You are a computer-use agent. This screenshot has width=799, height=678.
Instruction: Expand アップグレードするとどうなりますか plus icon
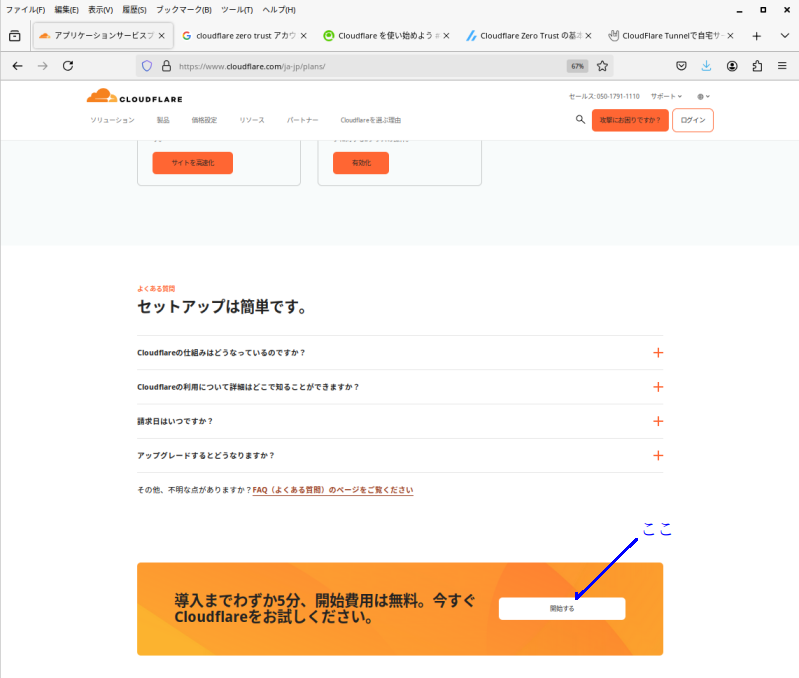tap(658, 455)
